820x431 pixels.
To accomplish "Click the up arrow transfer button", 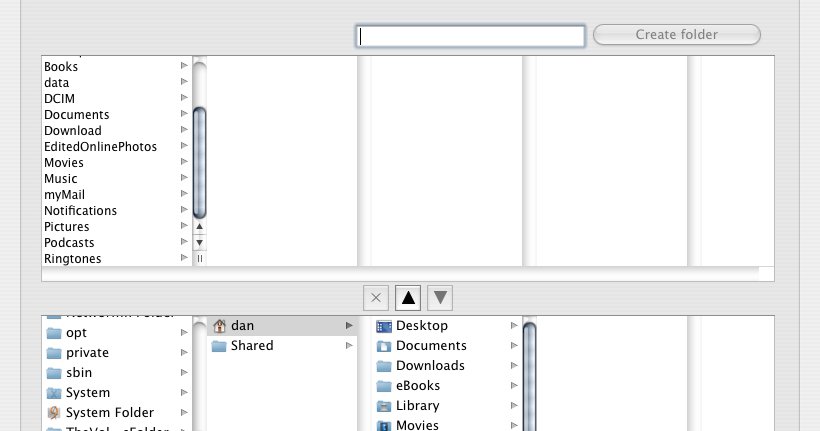I will pyautogui.click(x=408, y=298).
